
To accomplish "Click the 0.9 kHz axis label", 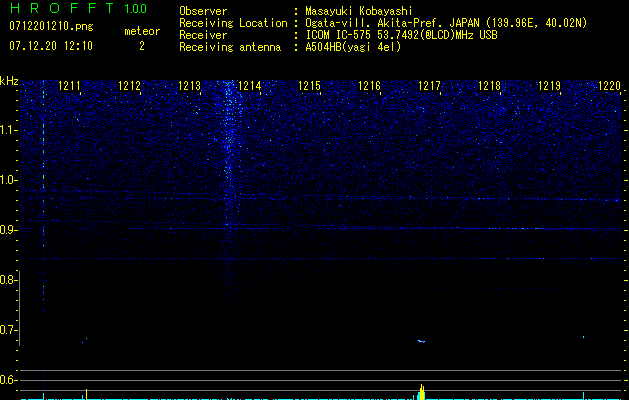I will (x=8, y=230).
